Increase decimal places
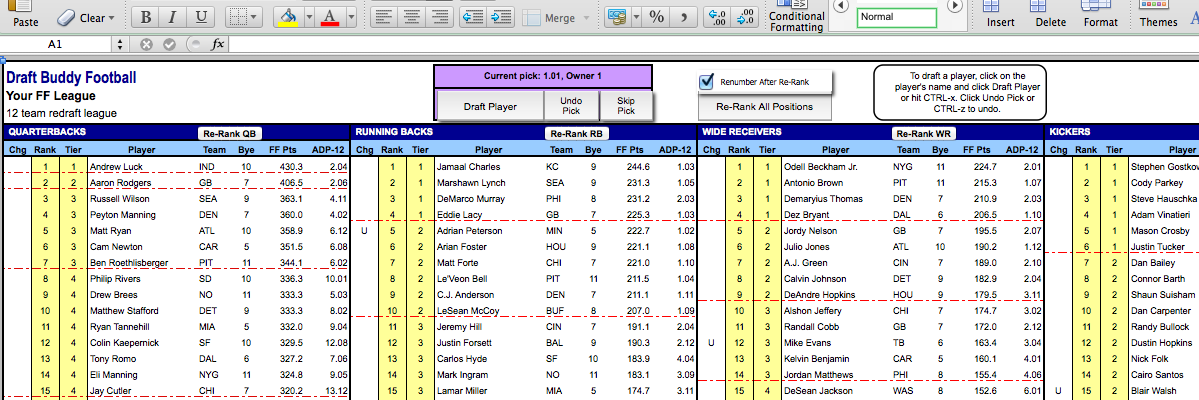 [717, 17]
